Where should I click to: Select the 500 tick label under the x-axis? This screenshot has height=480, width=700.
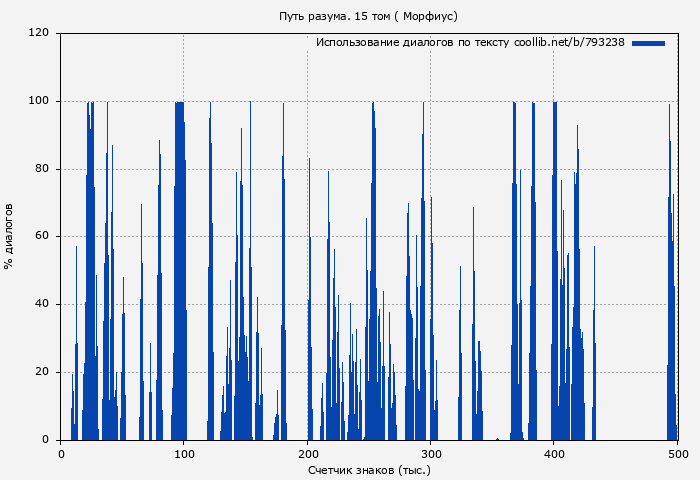coord(677,454)
